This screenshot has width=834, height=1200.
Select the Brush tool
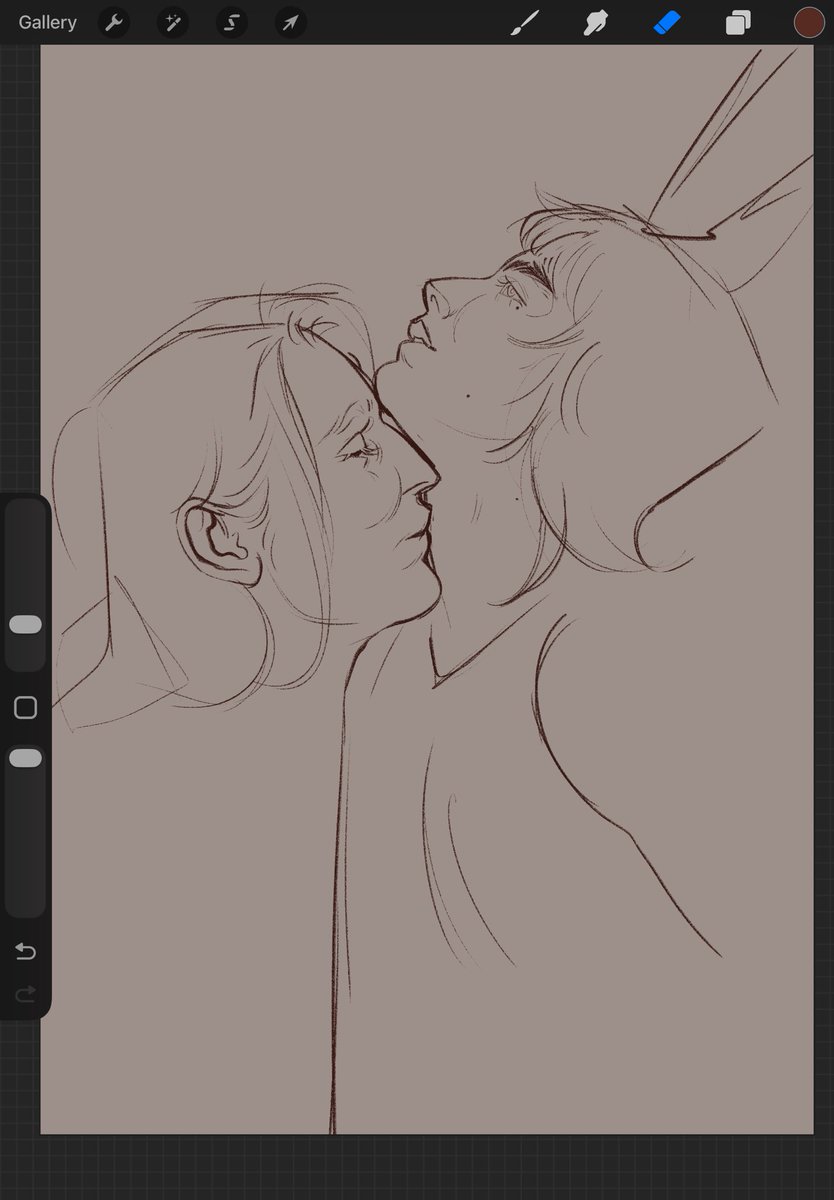click(x=525, y=22)
